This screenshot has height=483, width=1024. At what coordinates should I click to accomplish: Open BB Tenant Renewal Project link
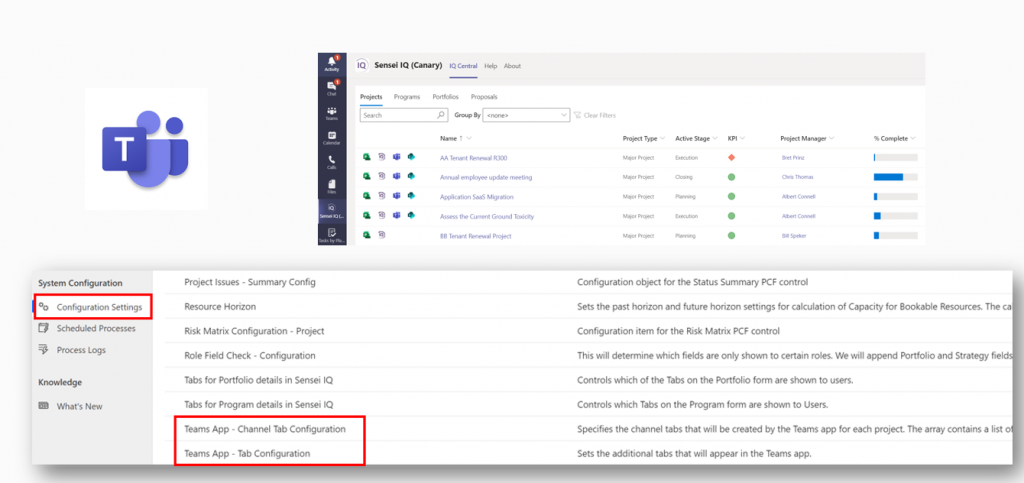coord(475,236)
